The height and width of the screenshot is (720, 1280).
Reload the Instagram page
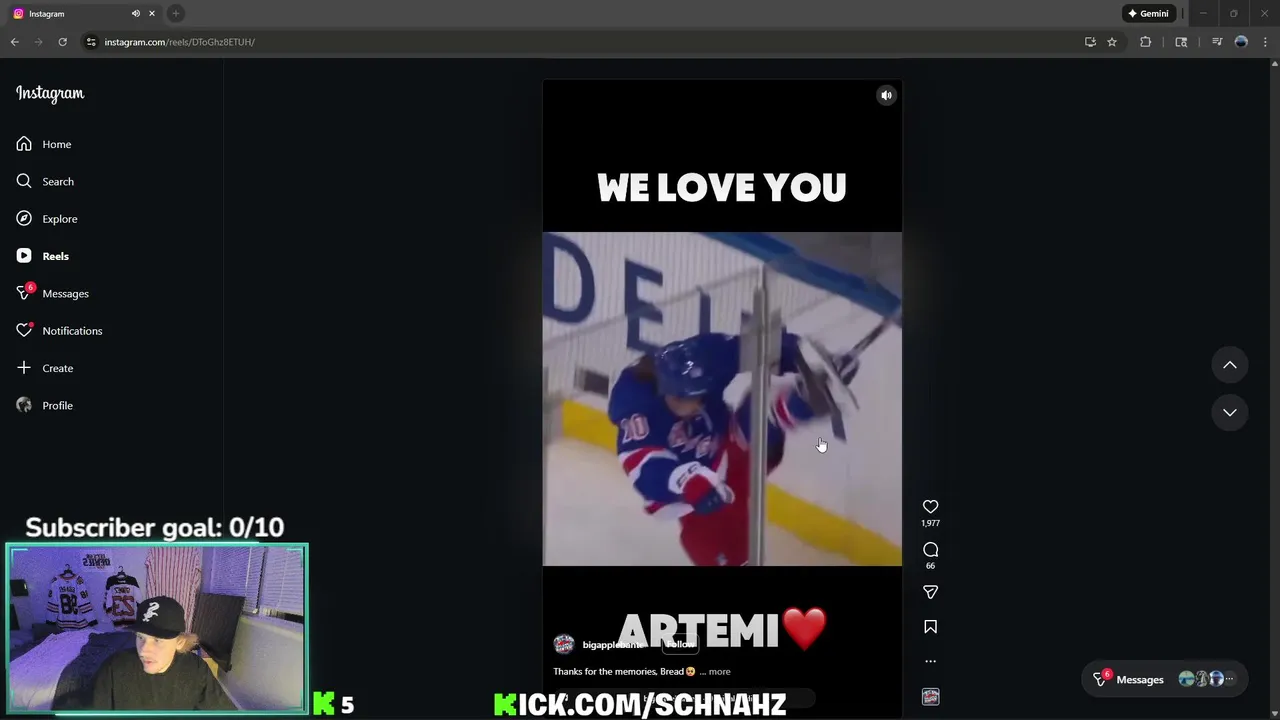(x=62, y=42)
